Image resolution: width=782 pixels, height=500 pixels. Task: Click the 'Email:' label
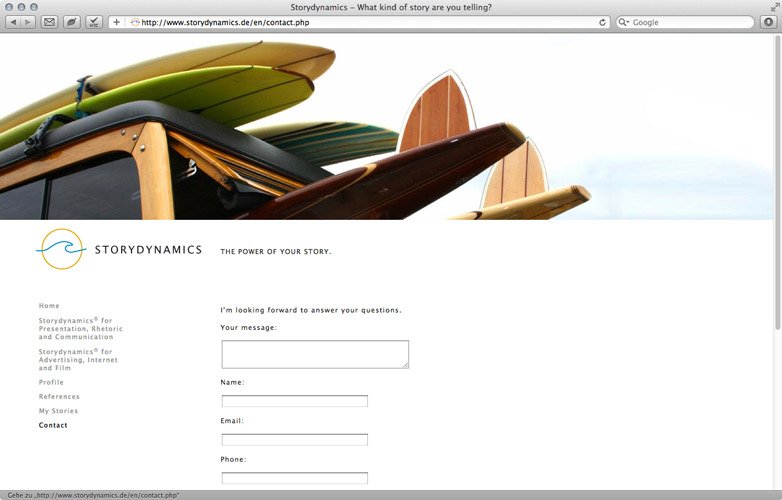click(x=232, y=421)
